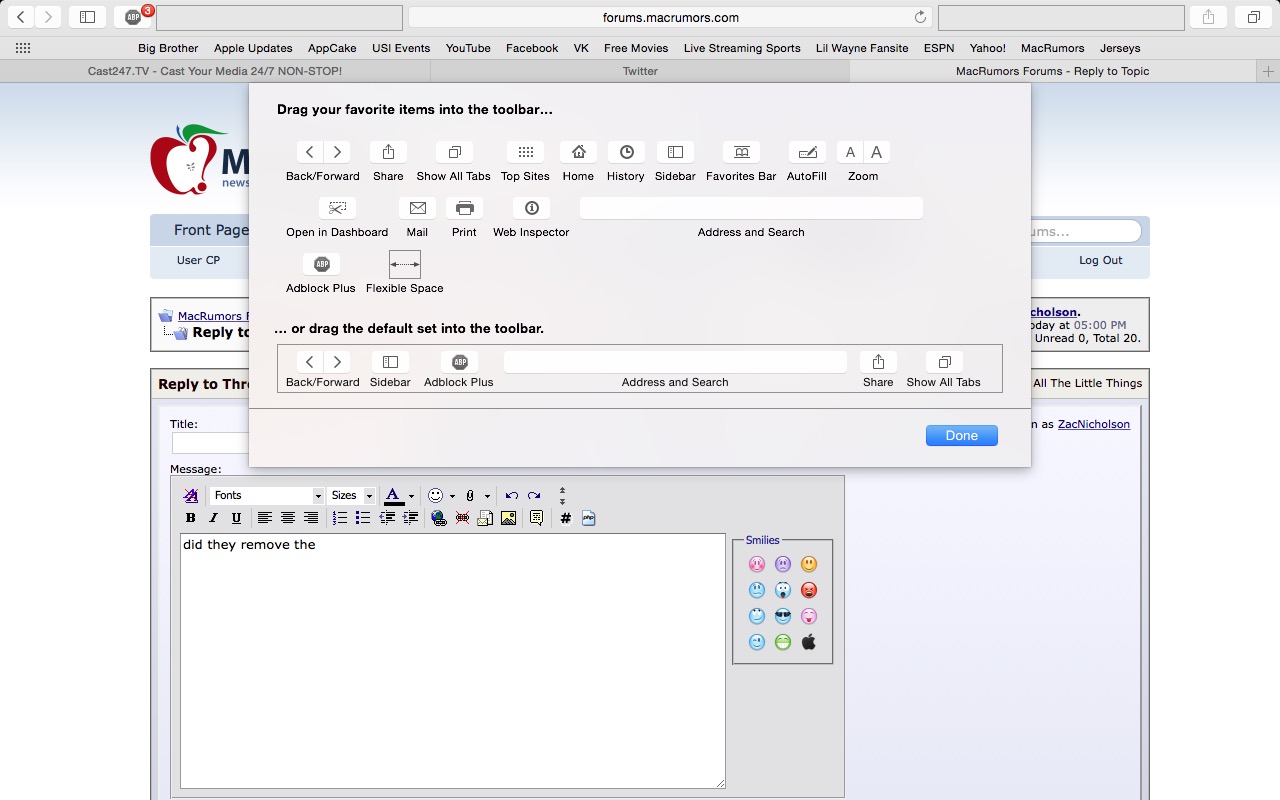Image resolution: width=1280 pixels, height=800 pixels.
Task: Click the Insert Link globe icon
Action: [x=439, y=518]
